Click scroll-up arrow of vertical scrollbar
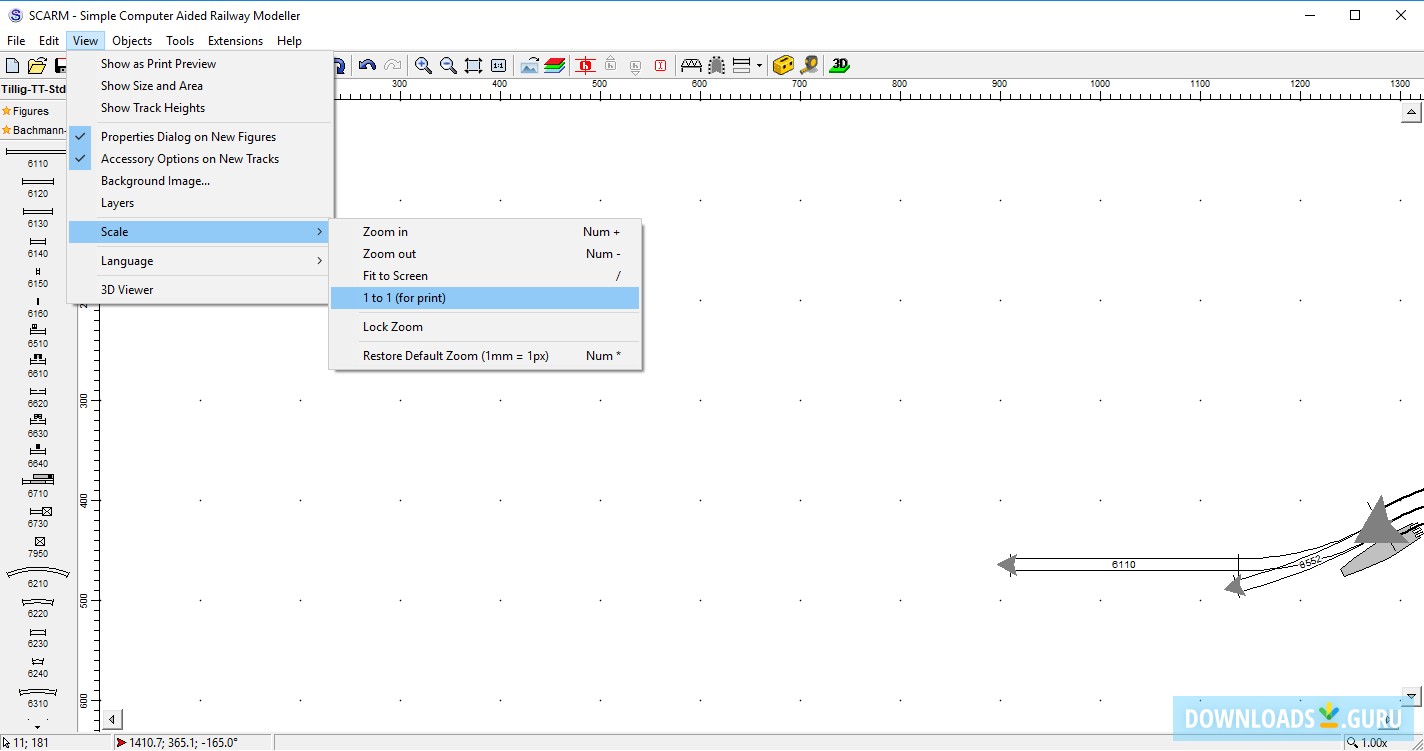Viewport: 1424px width, 751px height. coord(1412,113)
